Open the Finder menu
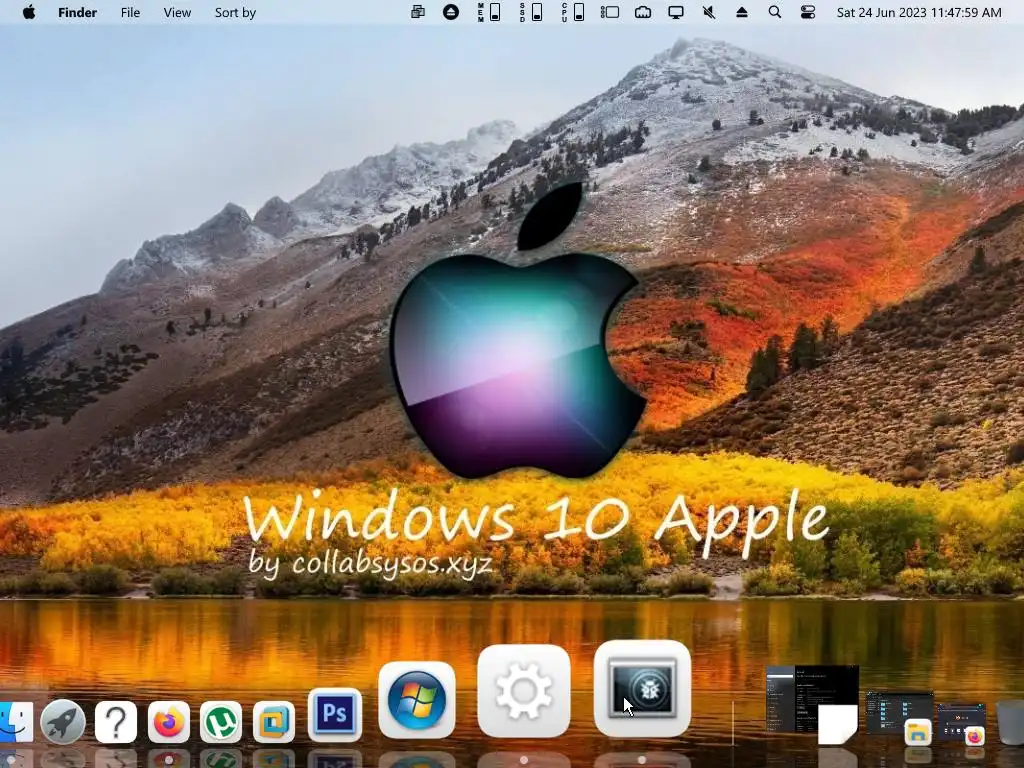 pos(77,12)
